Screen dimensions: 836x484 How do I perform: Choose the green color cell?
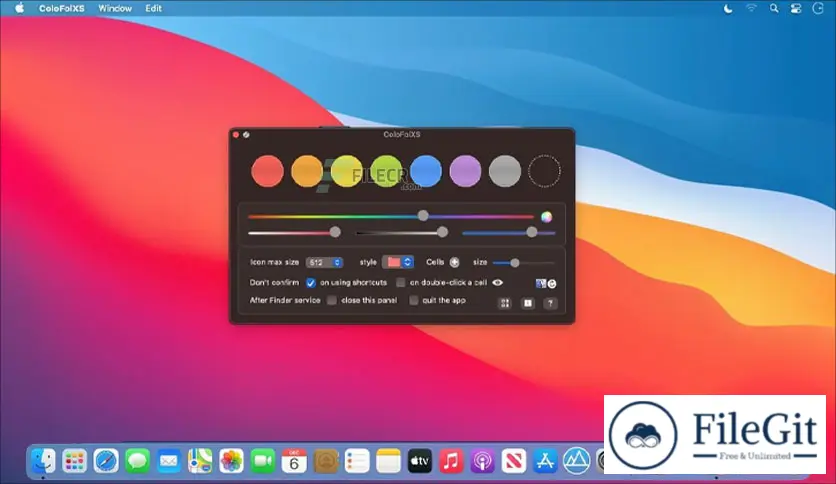pyautogui.click(x=386, y=171)
